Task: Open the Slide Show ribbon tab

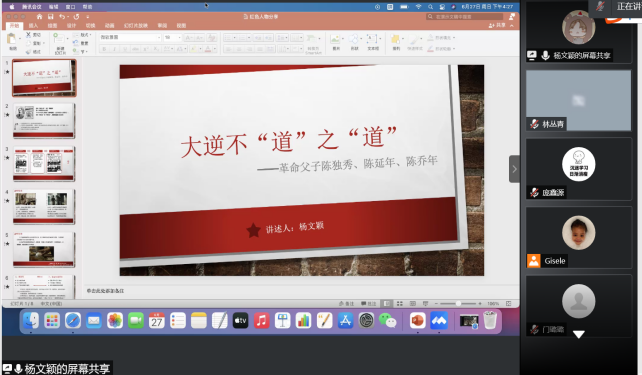Action: (136, 25)
